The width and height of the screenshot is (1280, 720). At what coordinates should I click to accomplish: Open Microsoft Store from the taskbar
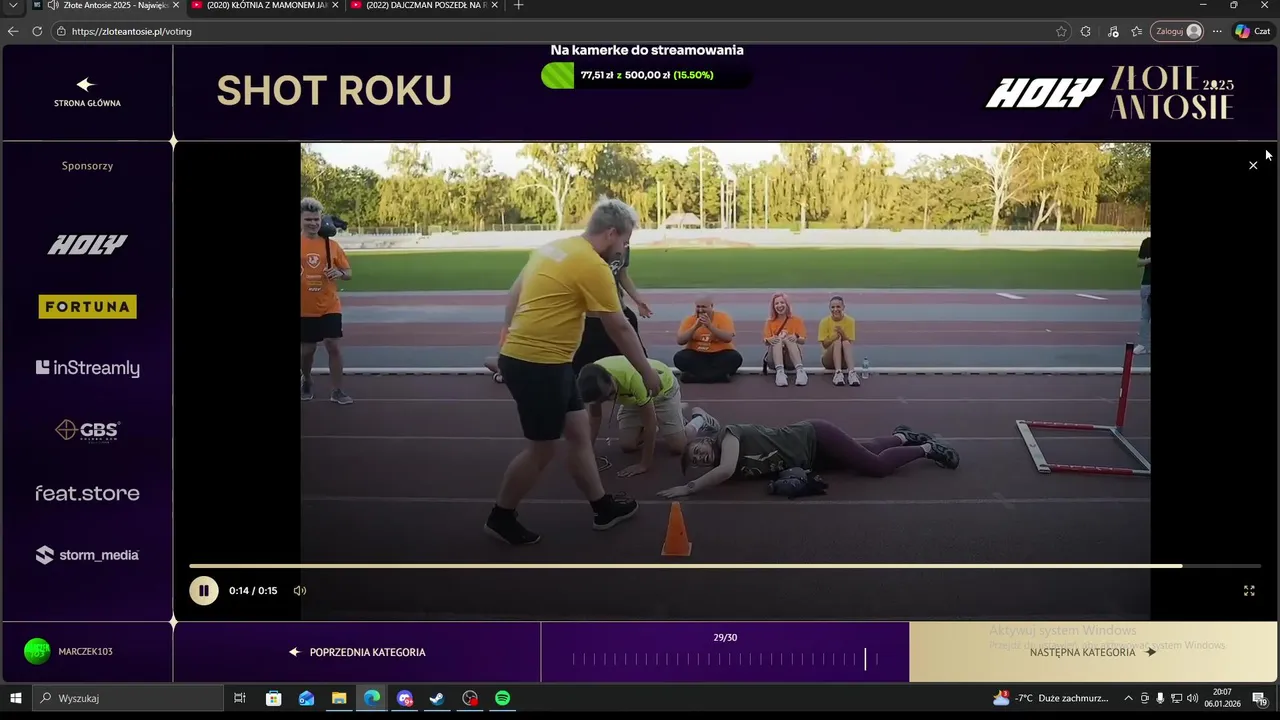273,698
